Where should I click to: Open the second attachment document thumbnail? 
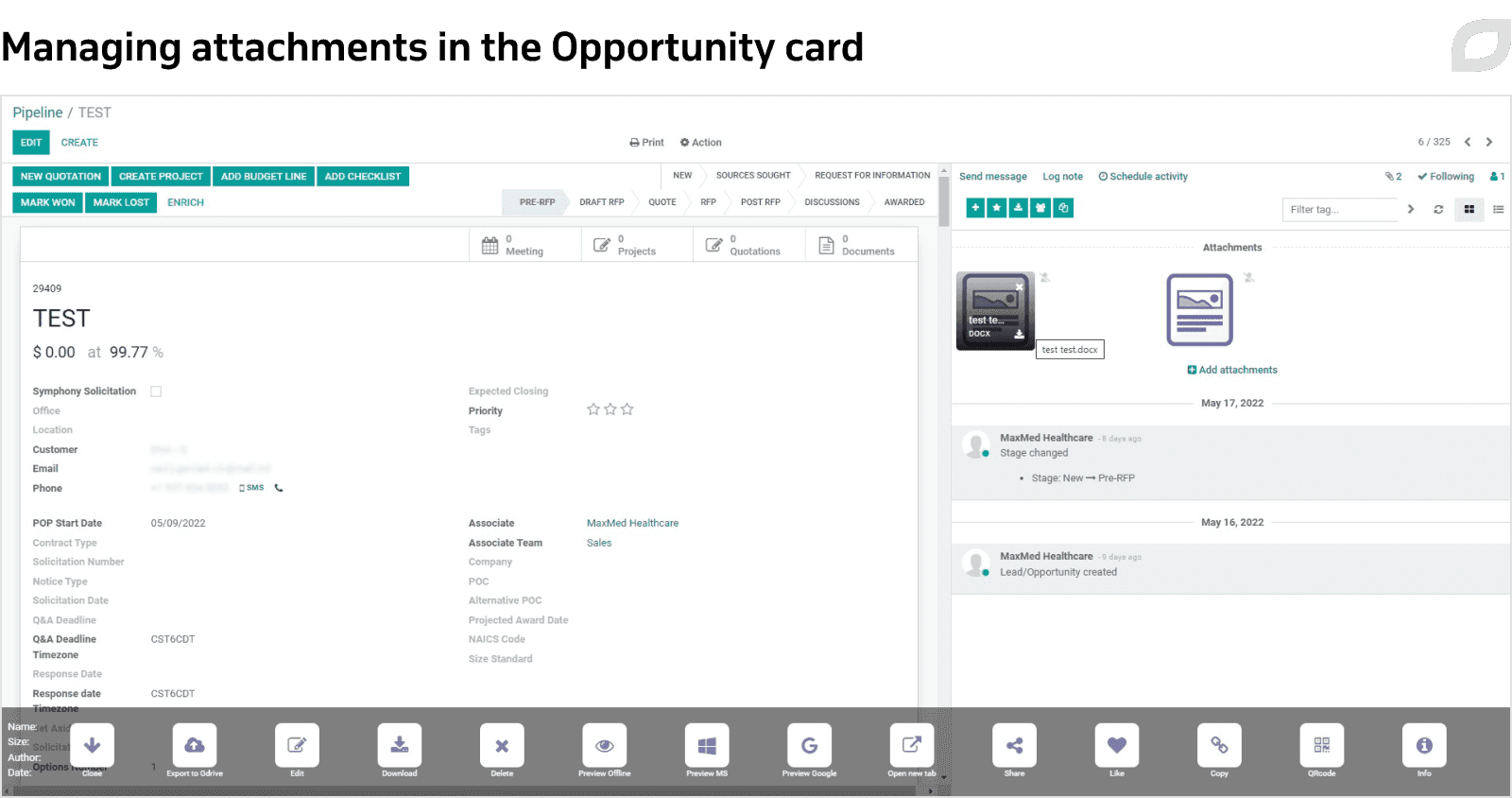(1200, 310)
